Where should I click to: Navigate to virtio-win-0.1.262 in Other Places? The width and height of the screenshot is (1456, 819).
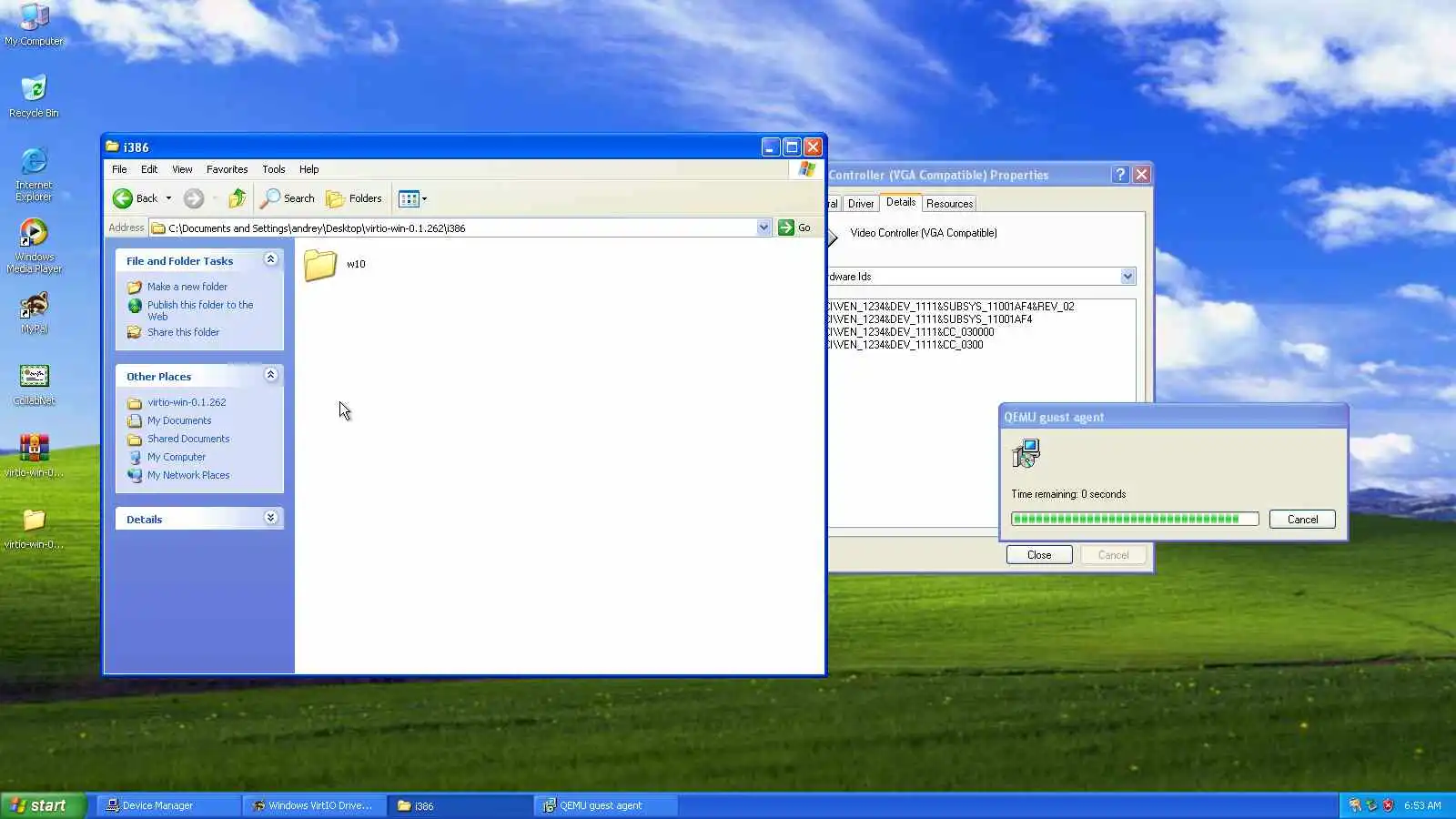click(187, 402)
